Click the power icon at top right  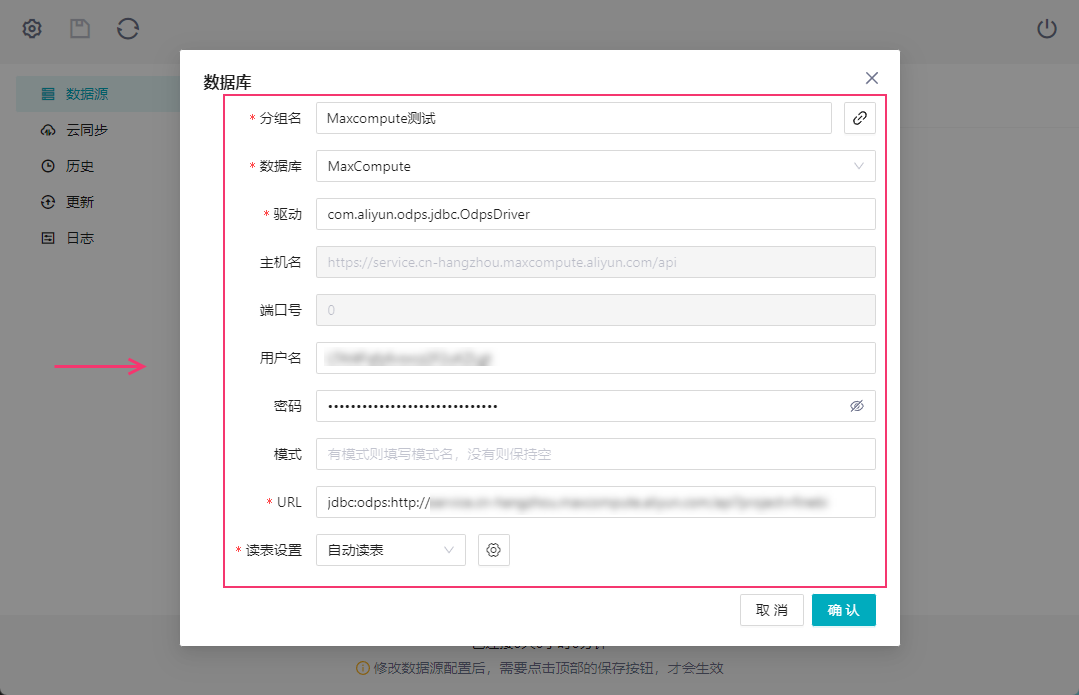point(1047,28)
